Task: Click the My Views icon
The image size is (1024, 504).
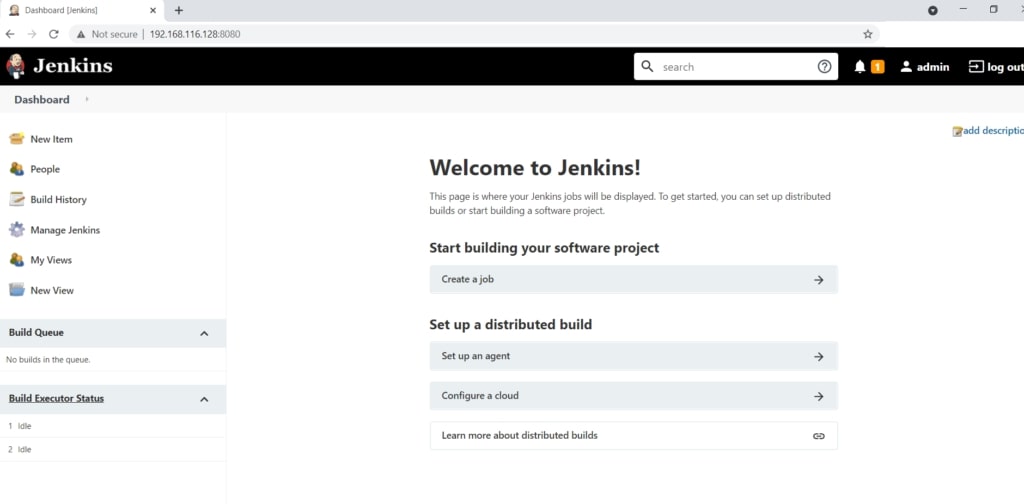Action: pos(17,260)
